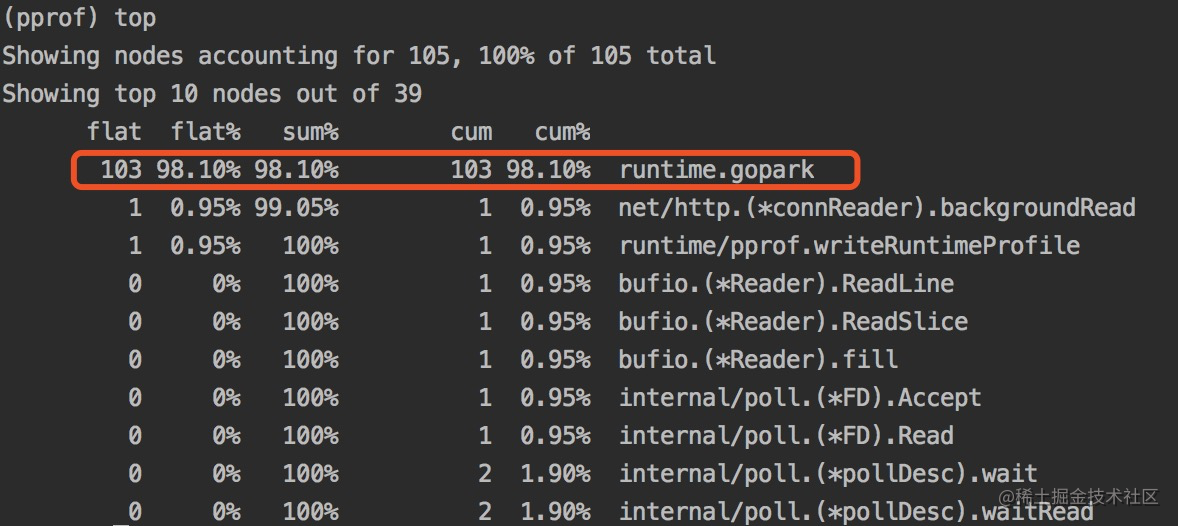Screen dimensions: 1178x526
Task: Click the cum% 0.95% in the ReadLine row
Action: pyautogui.click(x=555, y=284)
